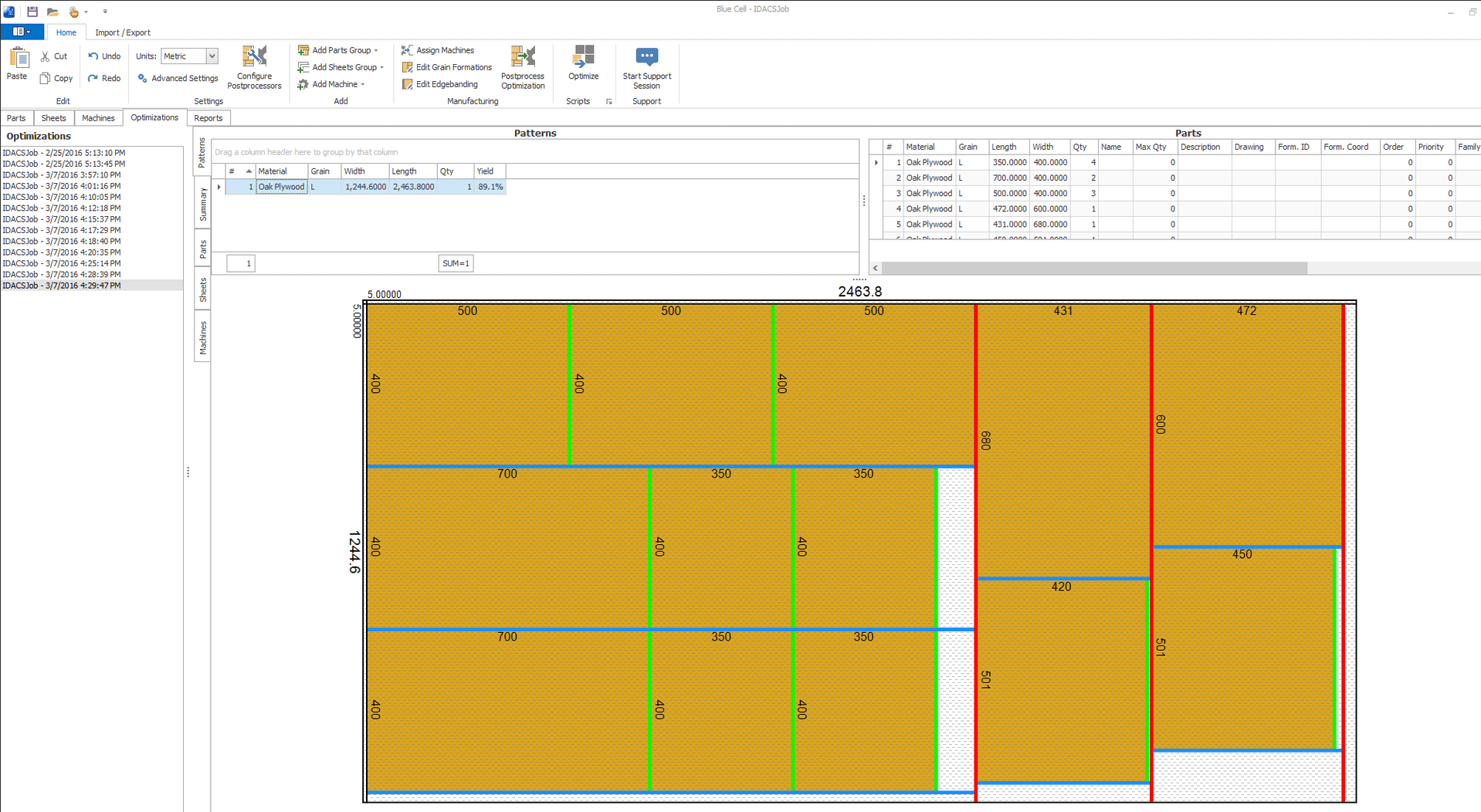Viewport: 1481px width, 812px height.
Task: Run Postprocess Optimization
Action: [x=523, y=67]
